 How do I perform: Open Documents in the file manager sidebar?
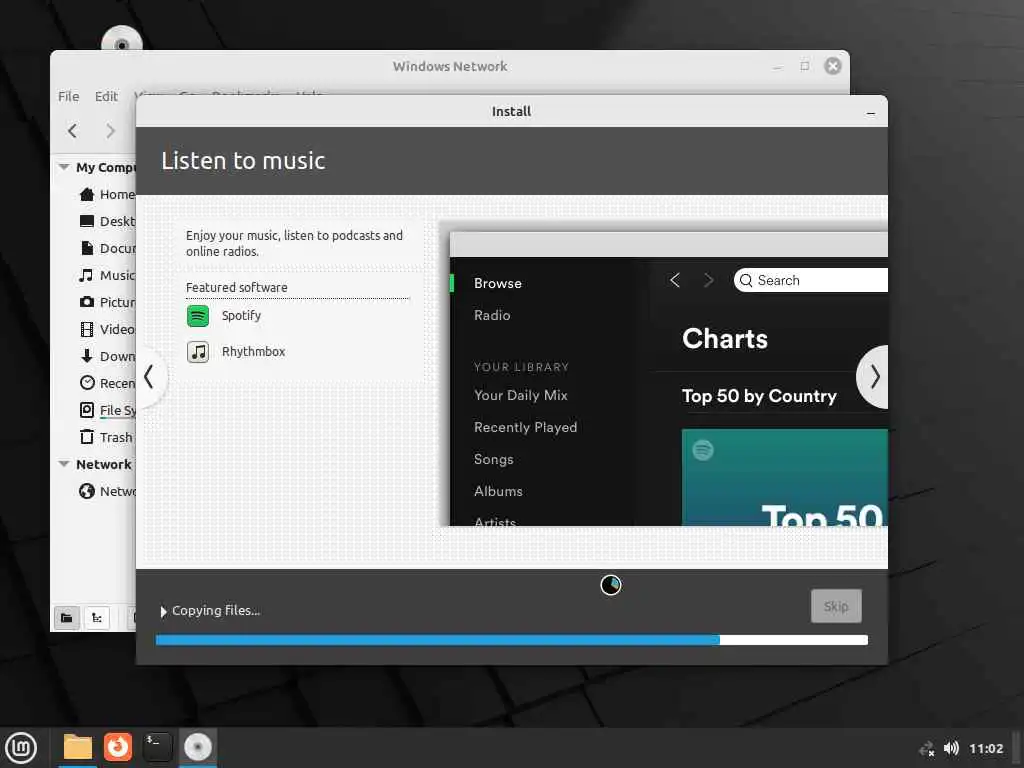[x=107, y=248]
